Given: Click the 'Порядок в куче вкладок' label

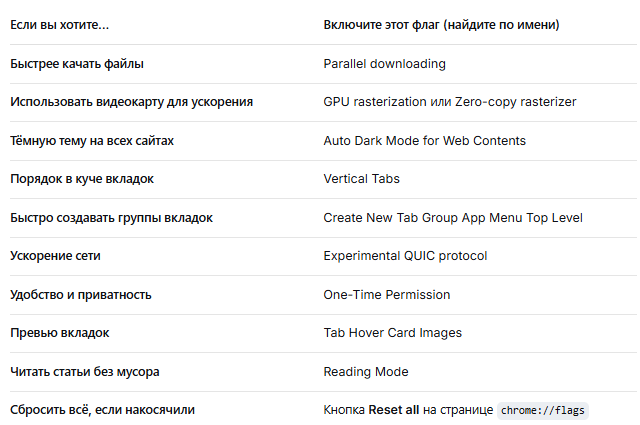Looking at the screenshot, I should pos(82,179).
